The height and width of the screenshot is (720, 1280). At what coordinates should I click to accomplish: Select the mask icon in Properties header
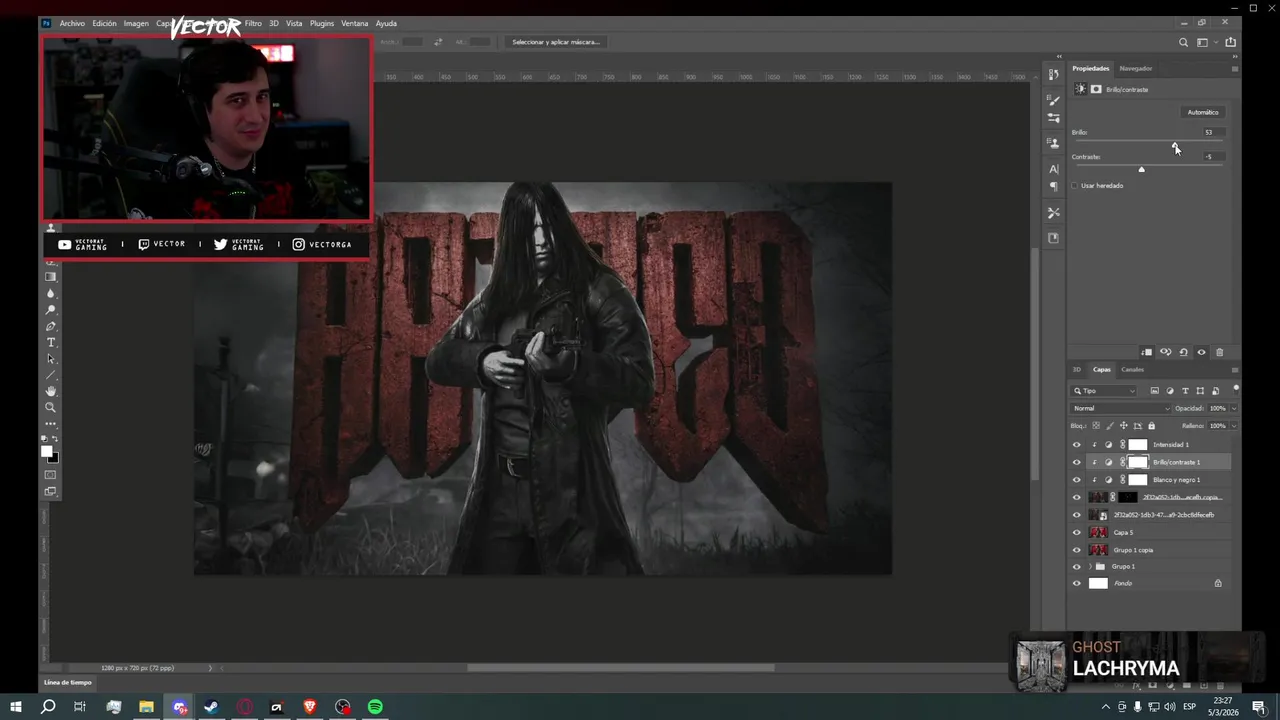[1096, 89]
